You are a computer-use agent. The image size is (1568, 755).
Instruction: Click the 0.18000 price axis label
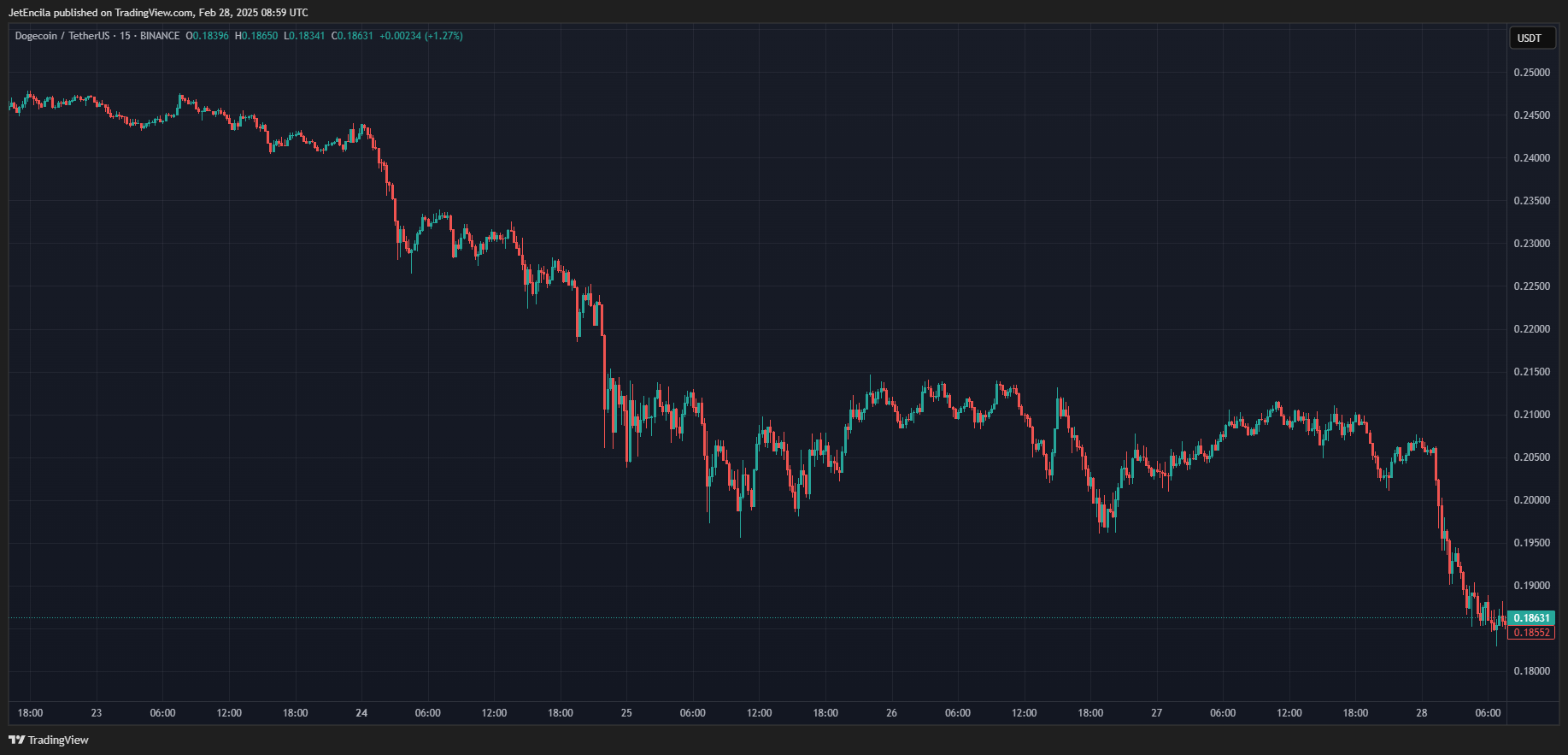tap(1531, 671)
